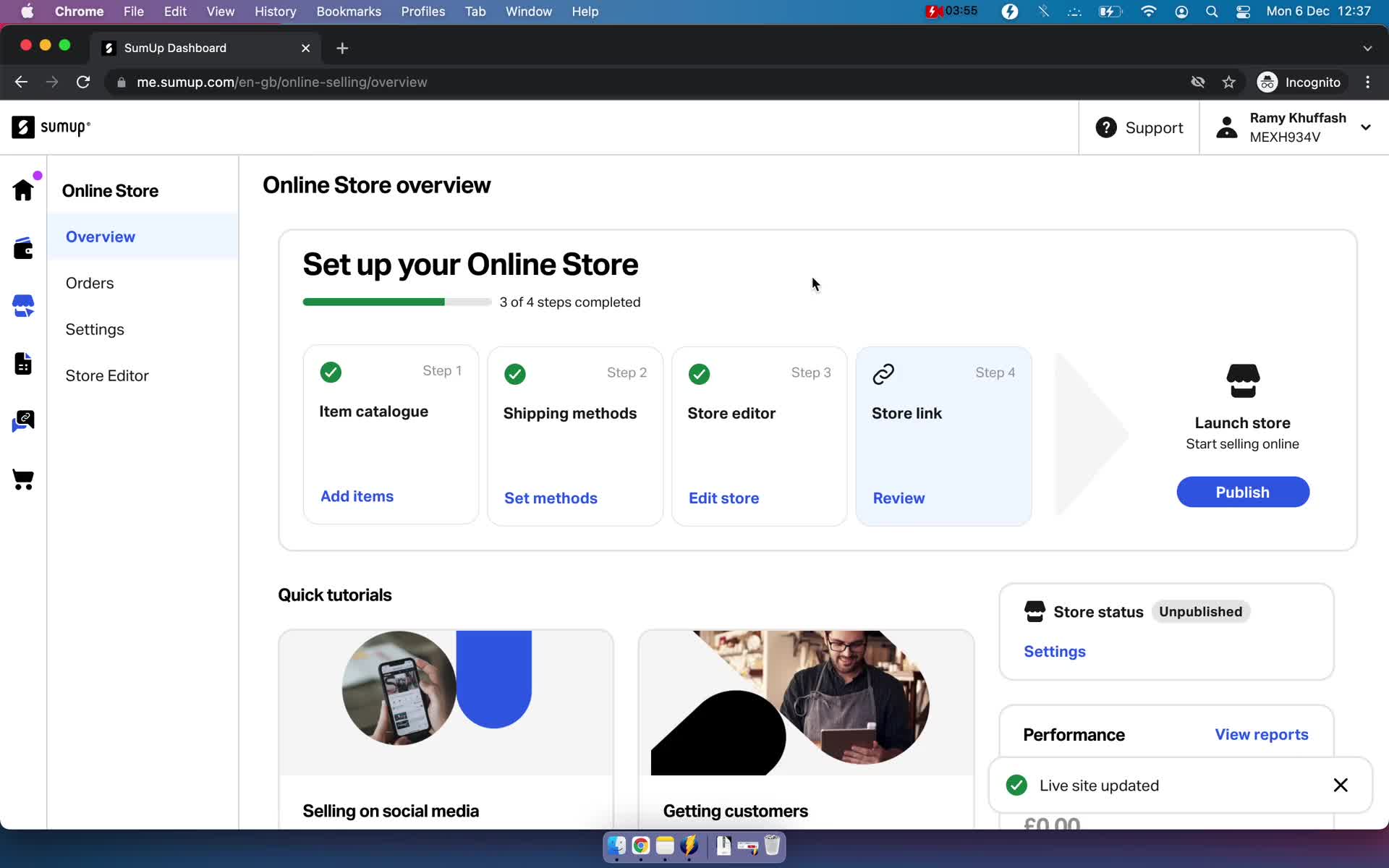The image size is (1389, 868).
Task: Click the Publish button to launch store
Action: pos(1242,491)
